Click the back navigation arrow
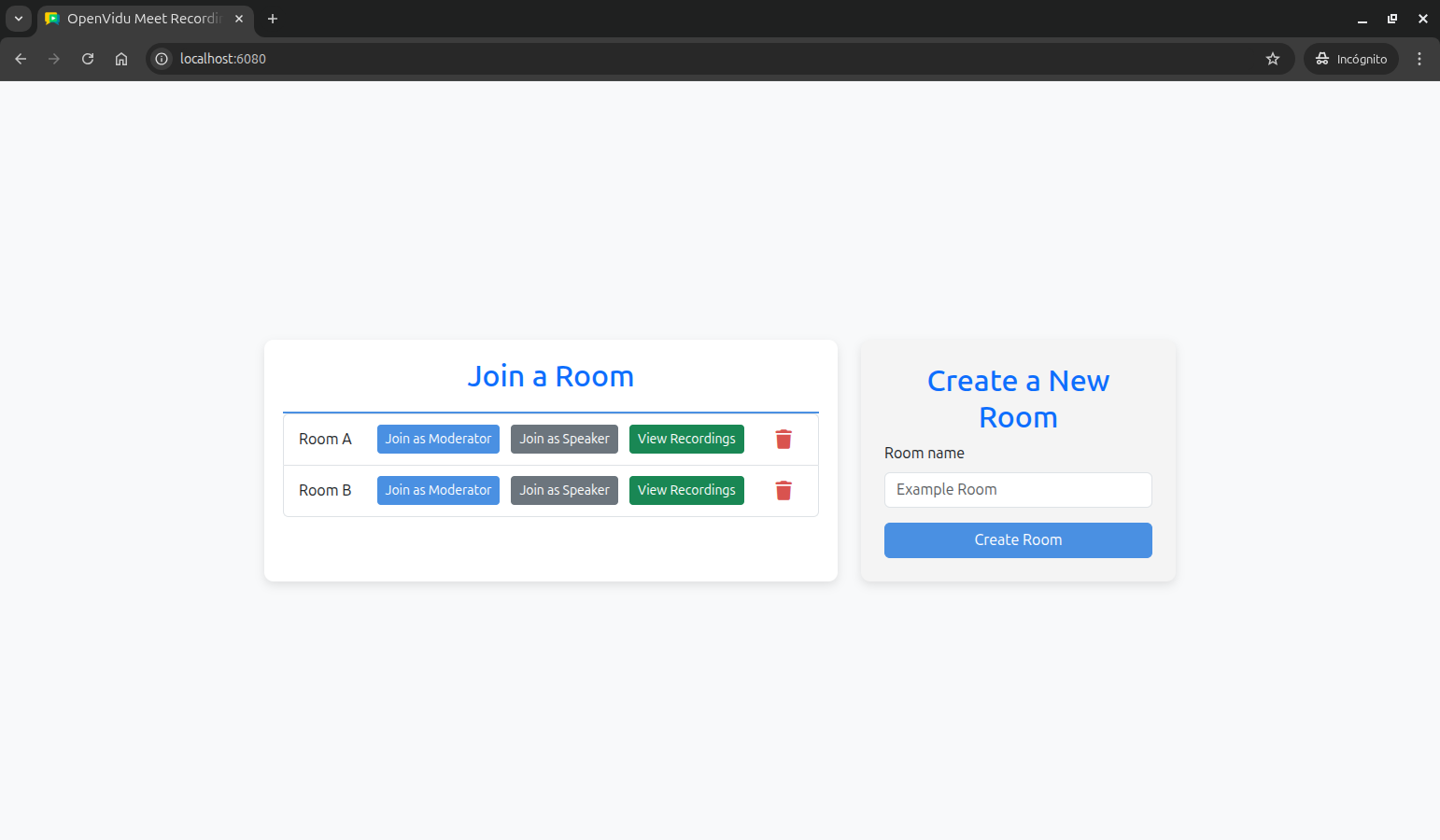The width and height of the screenshot is (1440, 840). (21, 59)
